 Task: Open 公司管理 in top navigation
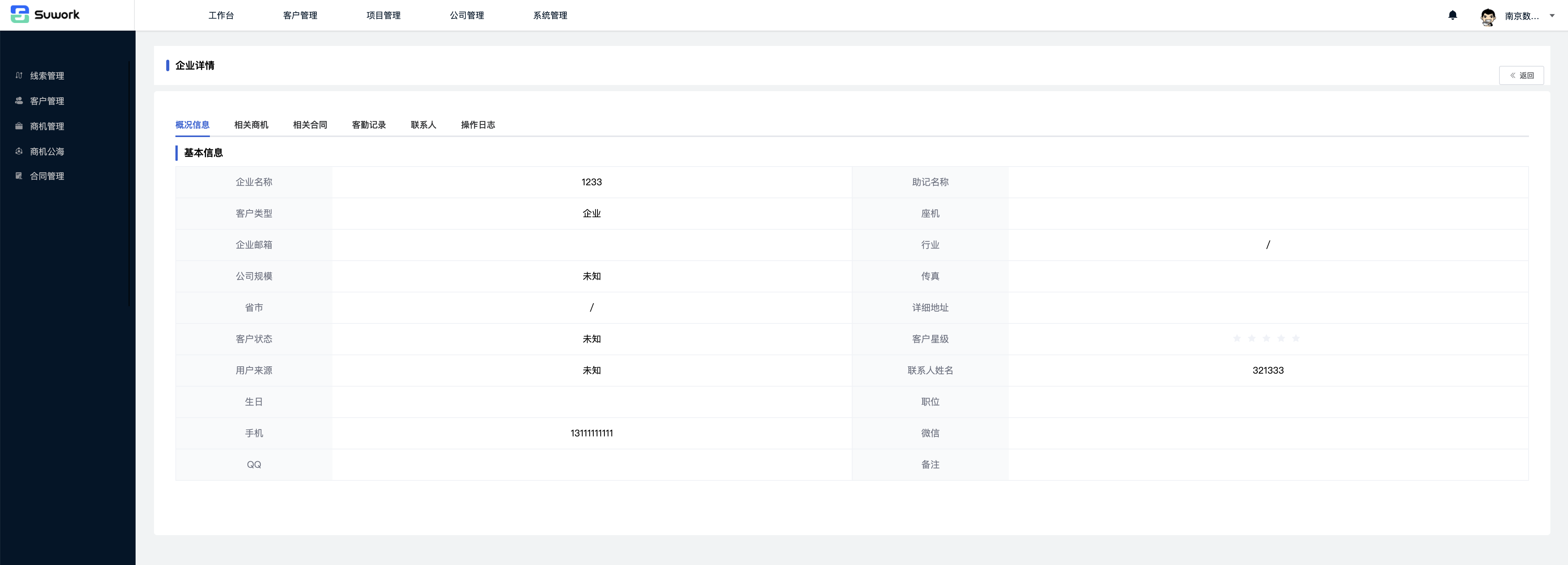pyautogui.click(x=467, y=15)
